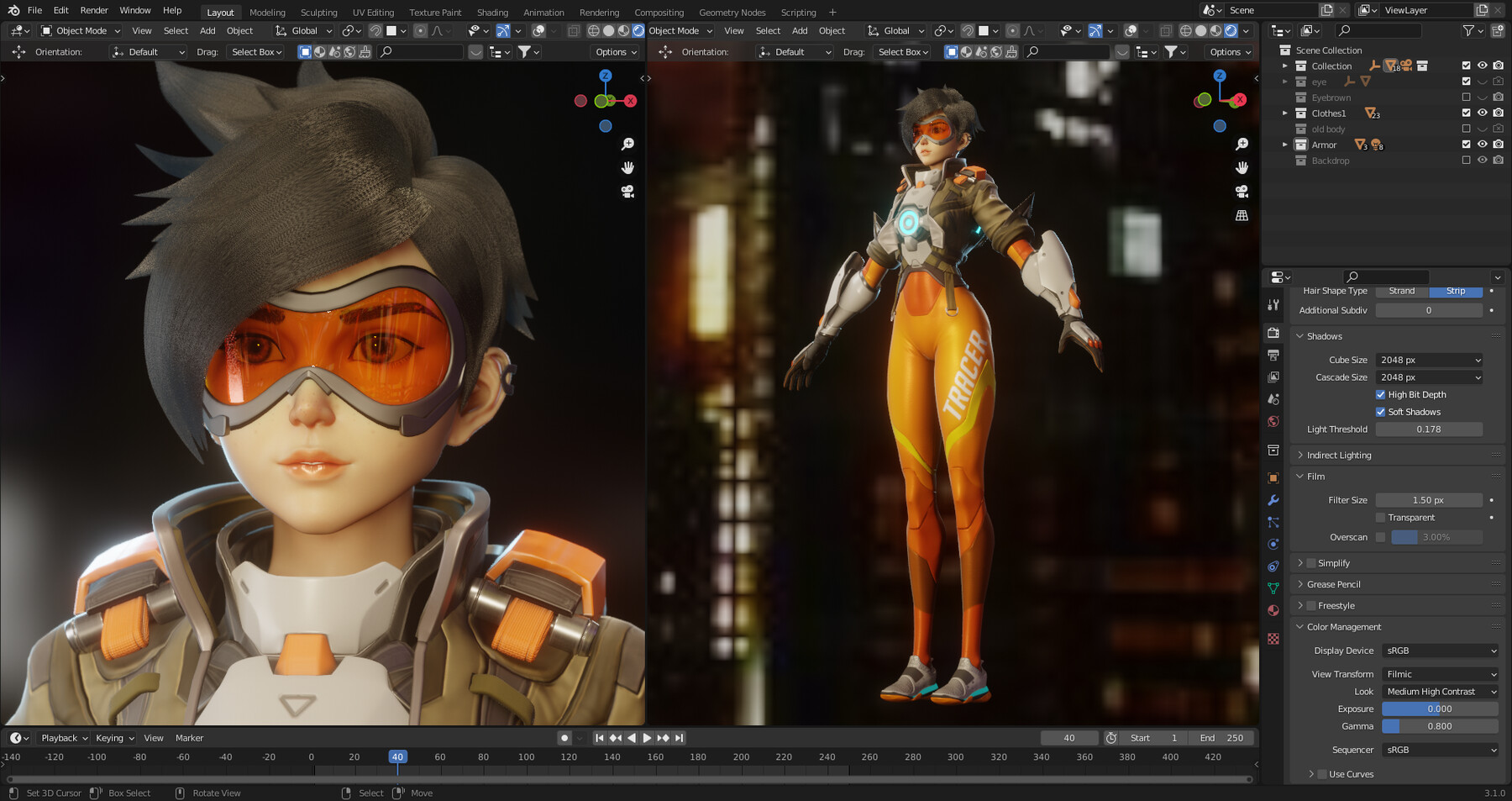Collapse the Shadows panel
The image size is (1512, 801).
(x=1300, y=336)
